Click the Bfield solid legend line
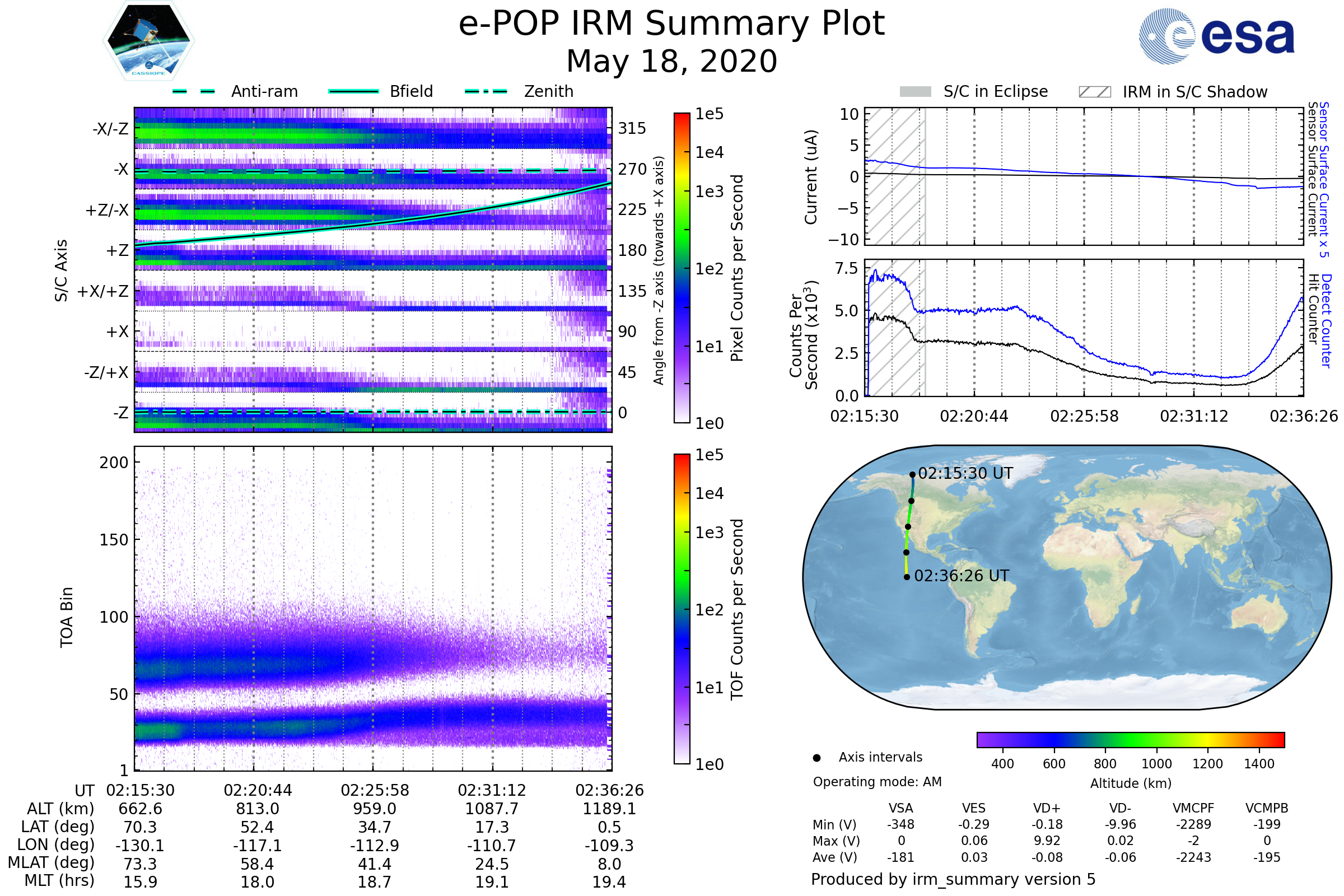 coord(353,91)
